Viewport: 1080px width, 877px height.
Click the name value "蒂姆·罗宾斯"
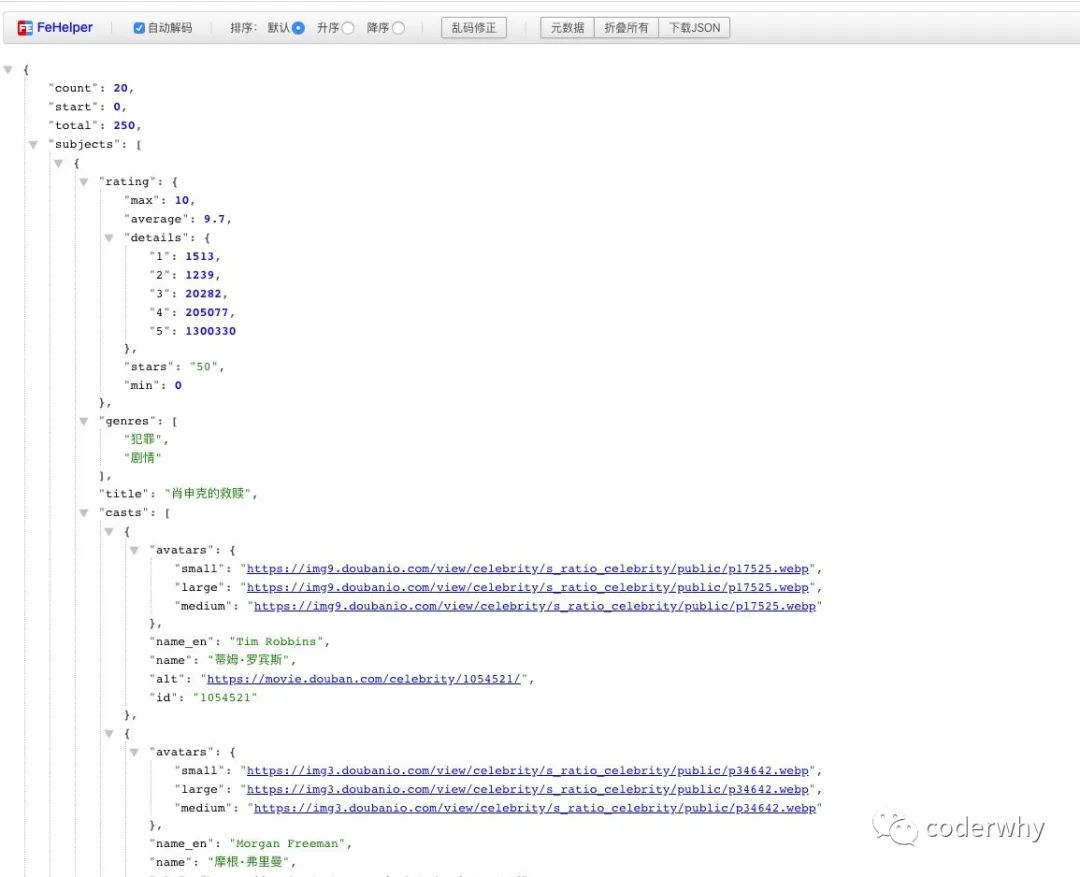coord(248,660)
